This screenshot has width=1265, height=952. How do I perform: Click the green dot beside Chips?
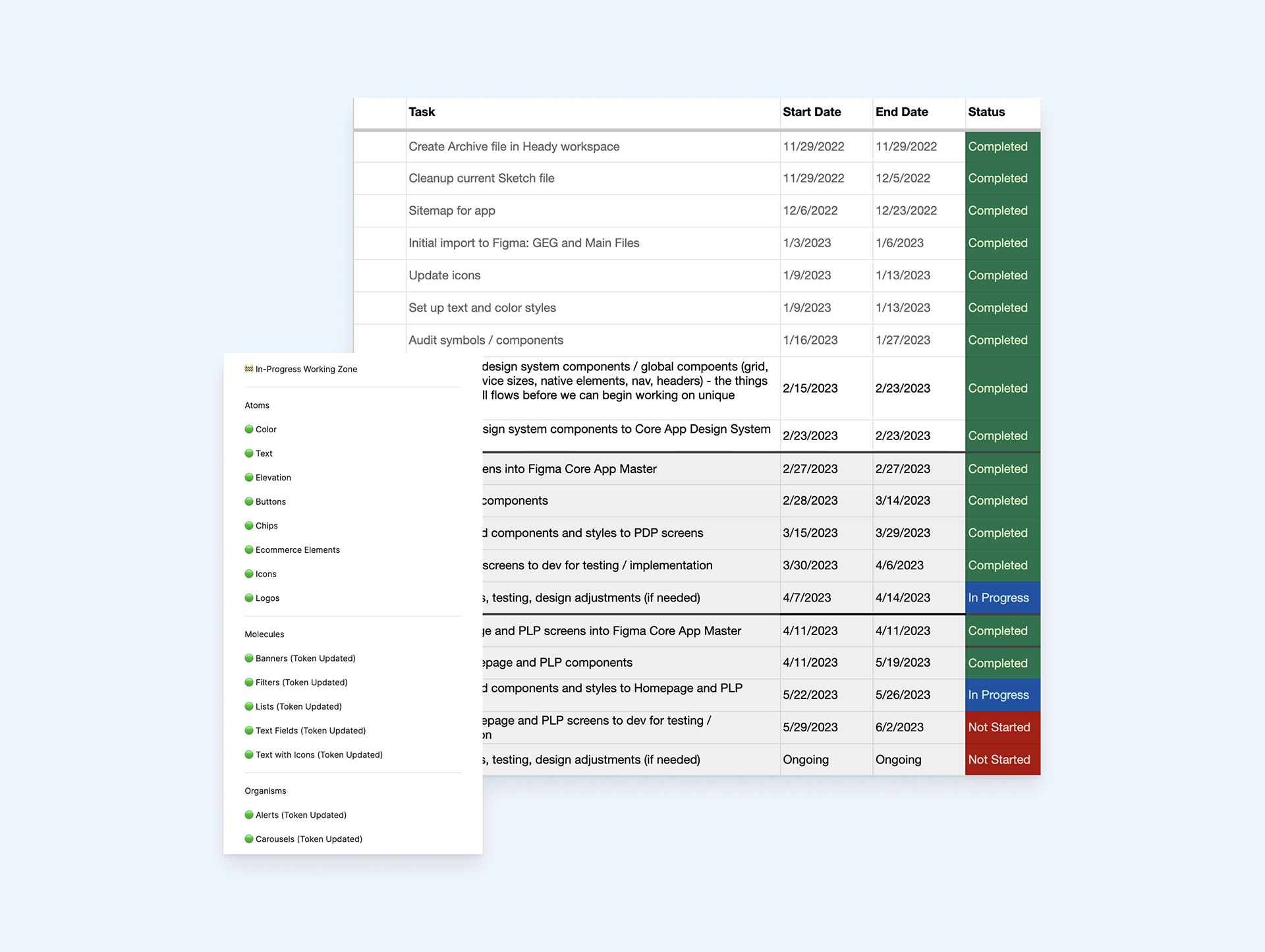[249, 525]
